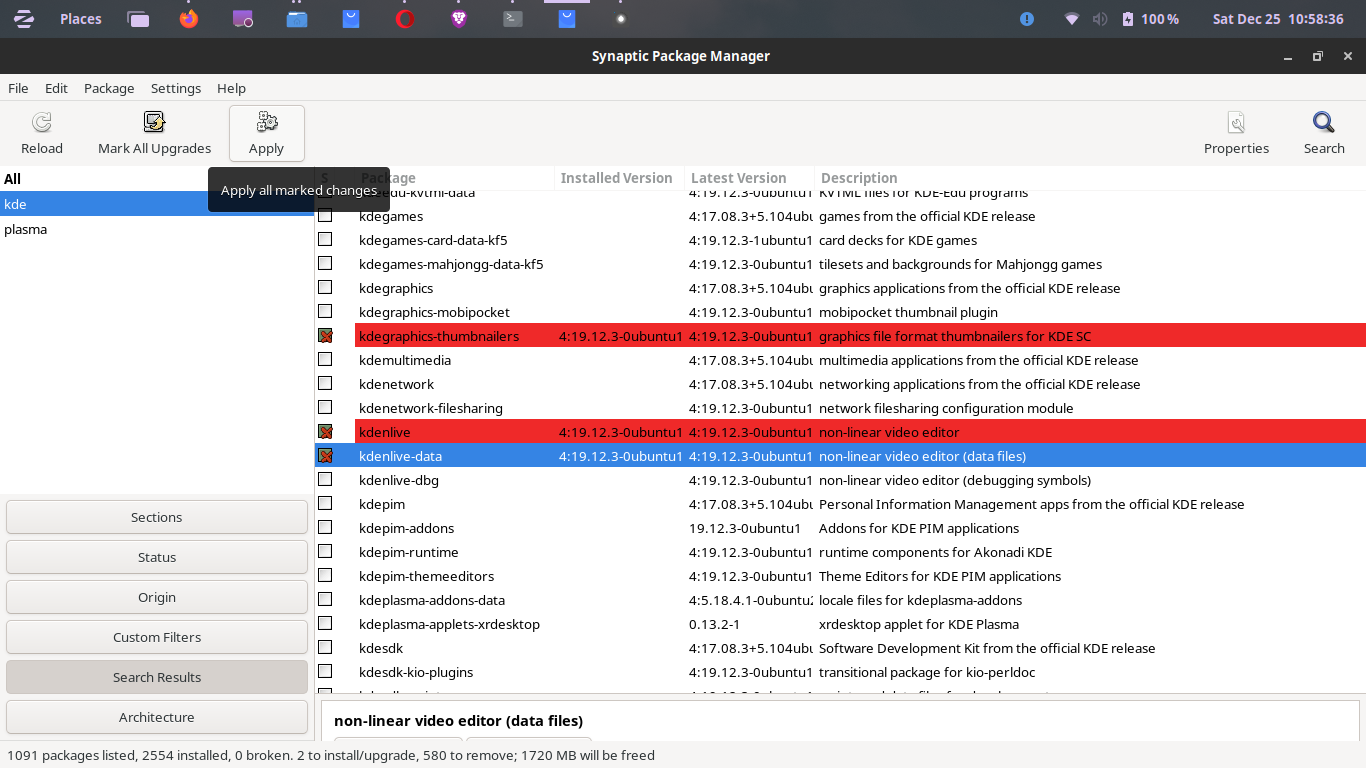Click the volume icon in system tray

pos(1100,19)
